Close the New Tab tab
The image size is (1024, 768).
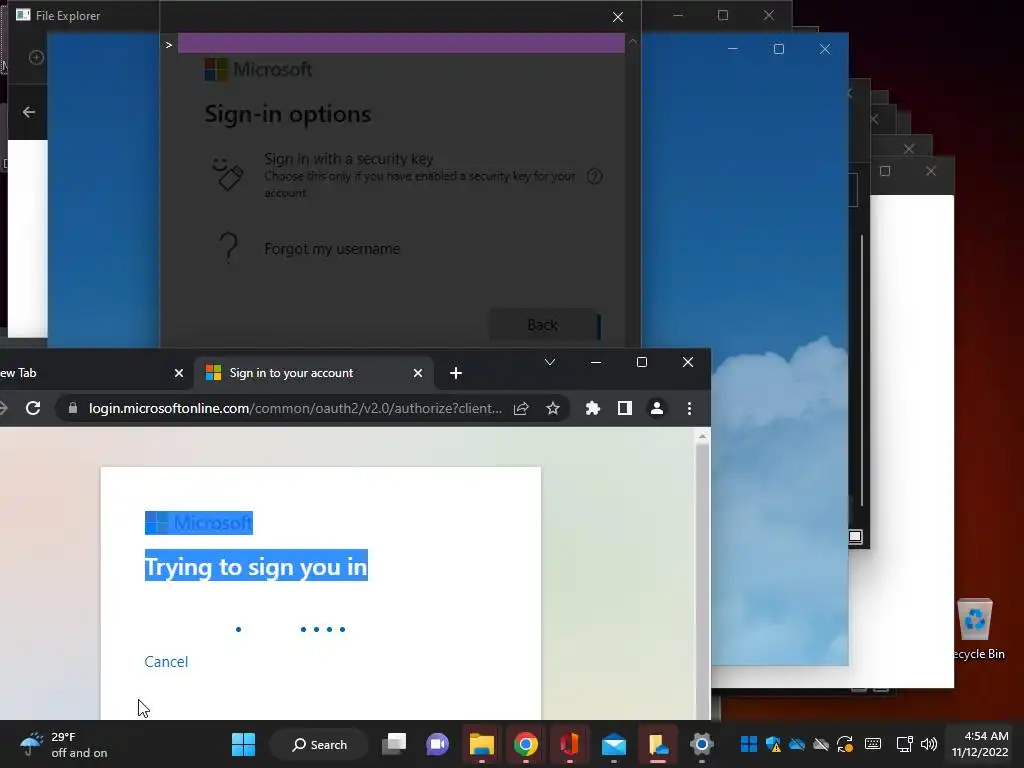[x=179, y=373]
